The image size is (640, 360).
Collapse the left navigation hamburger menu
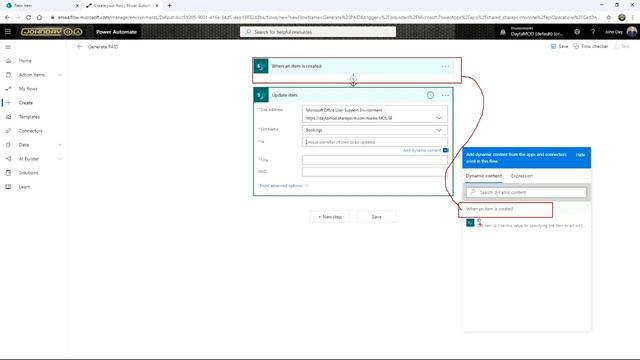click(8, 47)
